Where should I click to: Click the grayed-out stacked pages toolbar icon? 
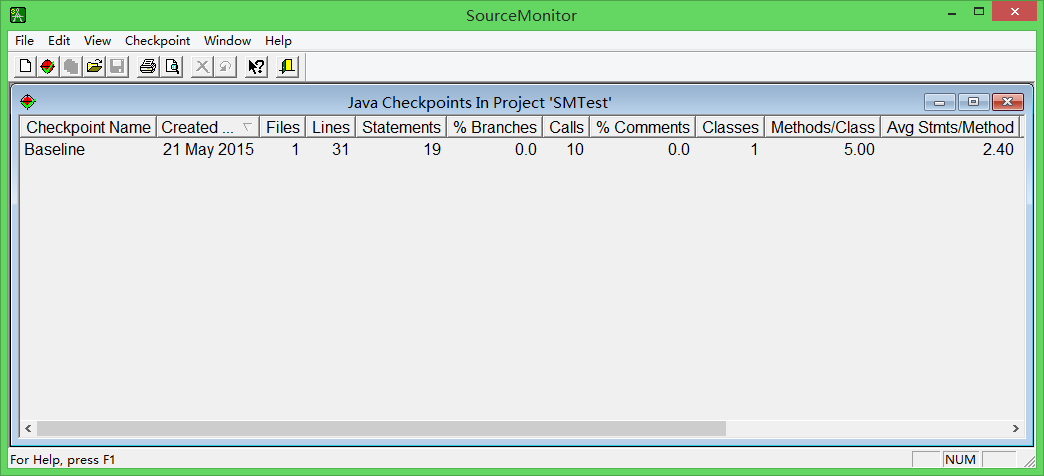71,67
